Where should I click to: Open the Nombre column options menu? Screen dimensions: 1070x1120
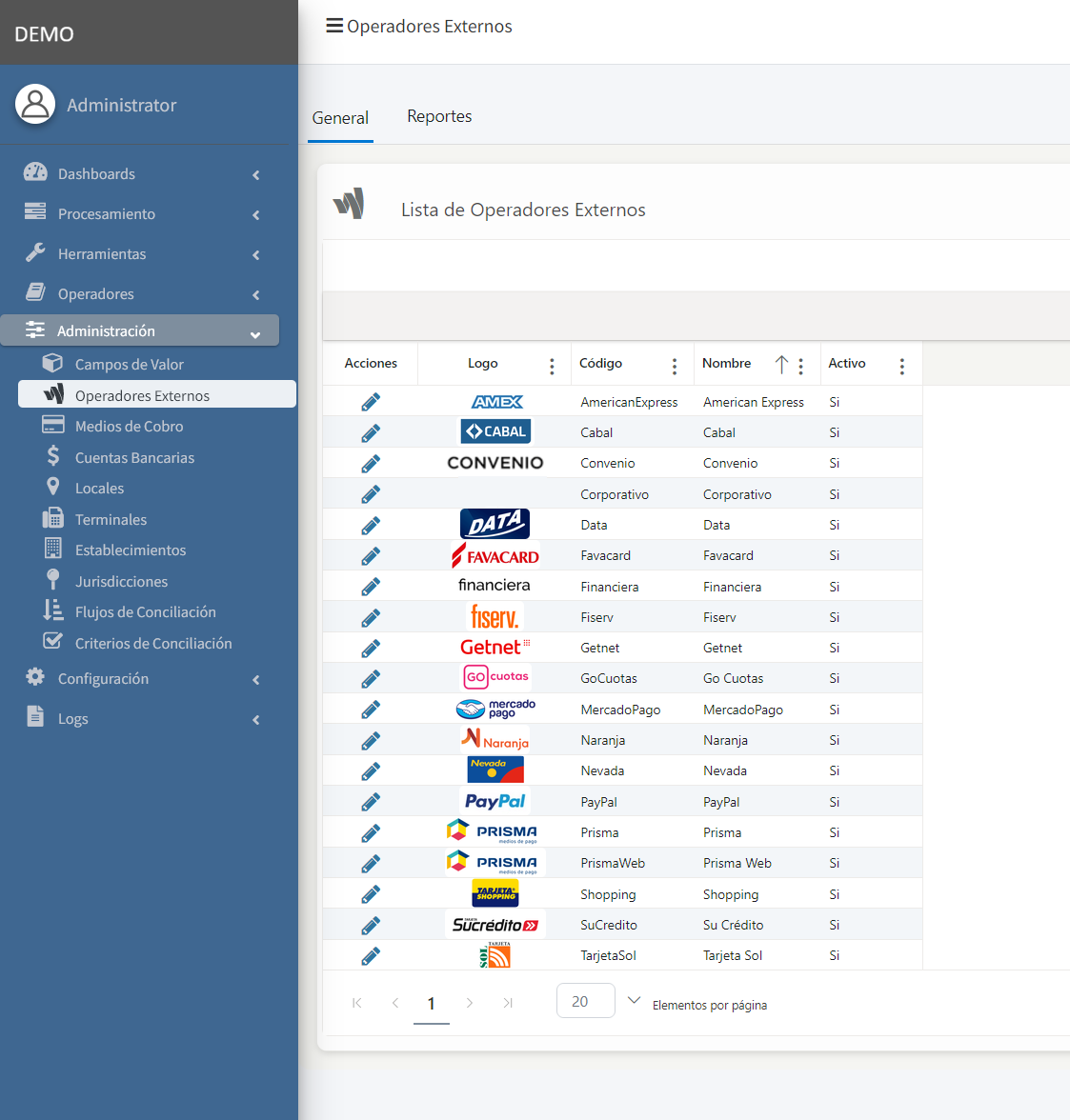click(x=800, y=367)
